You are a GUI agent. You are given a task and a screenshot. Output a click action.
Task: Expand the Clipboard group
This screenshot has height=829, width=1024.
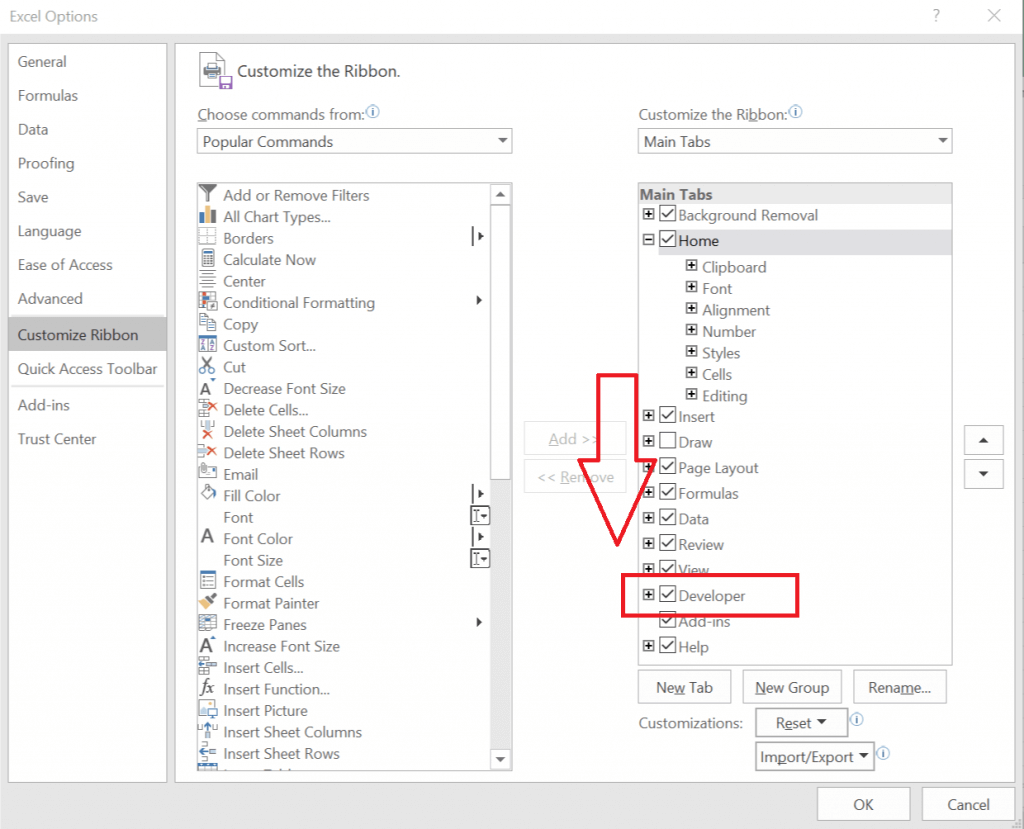[x=692, y=265]
